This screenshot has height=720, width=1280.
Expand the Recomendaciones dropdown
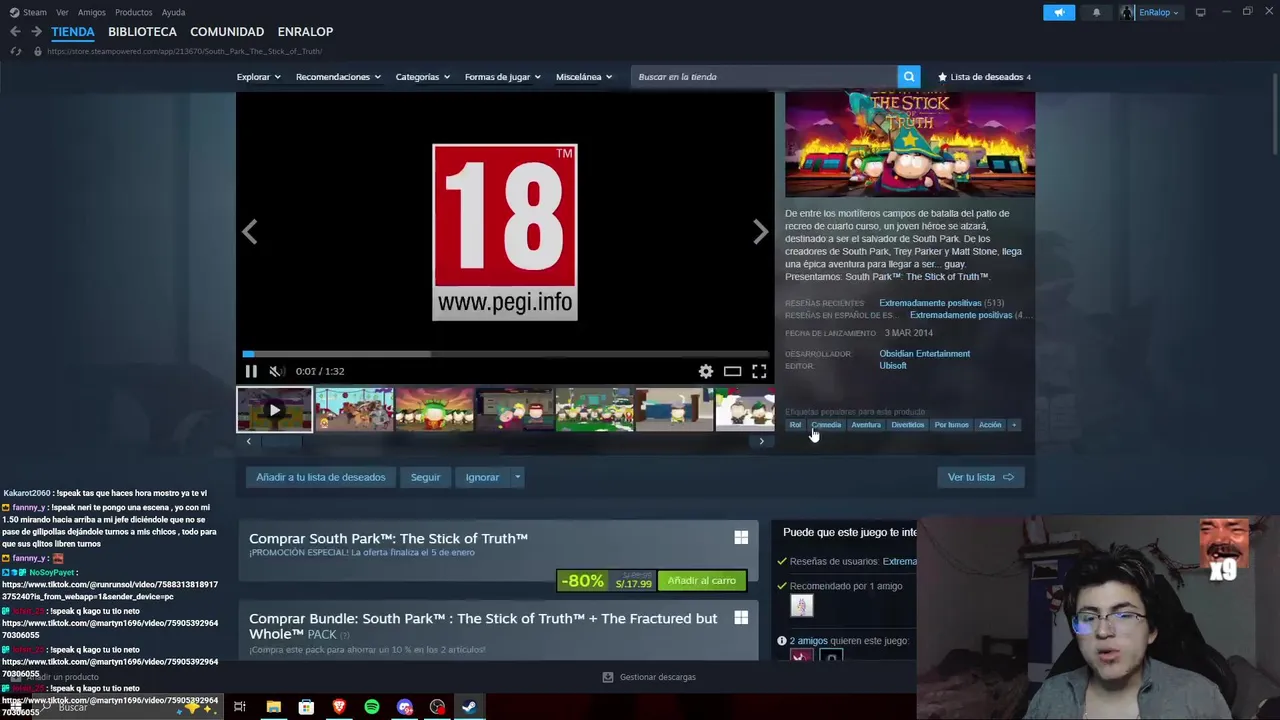(x=338, y=77)
